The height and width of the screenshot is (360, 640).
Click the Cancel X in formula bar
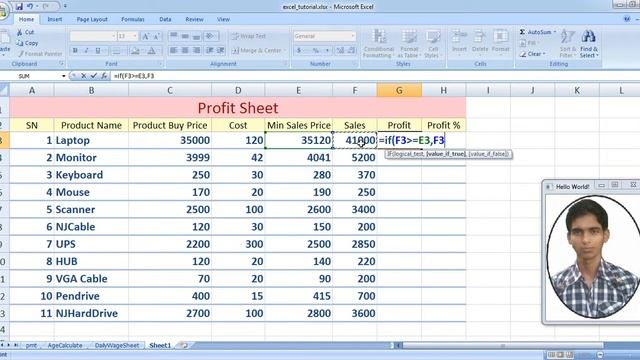[x=84, y=76]
